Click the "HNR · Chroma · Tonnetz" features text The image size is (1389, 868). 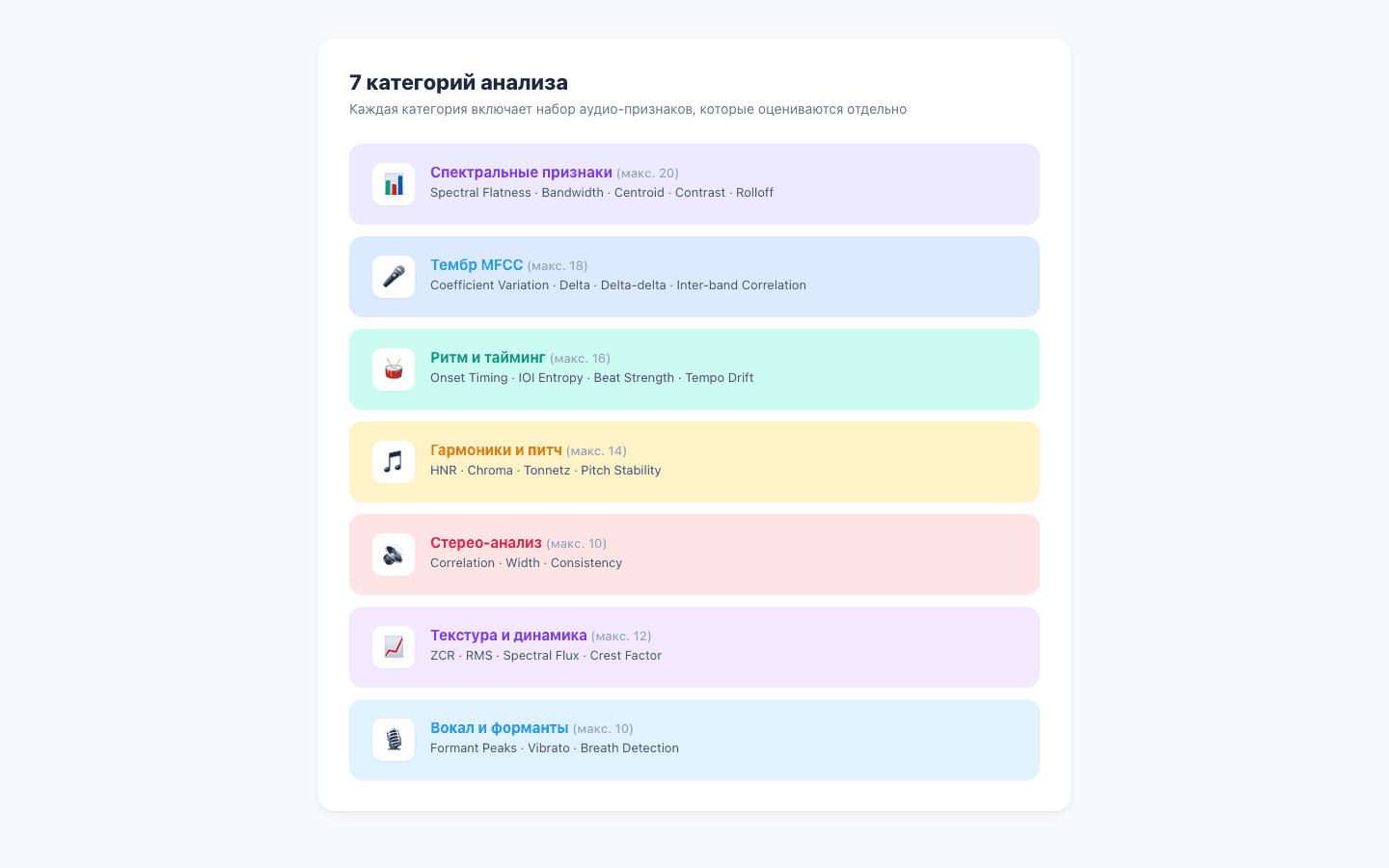pyautogui.click(x=545, y=471)
